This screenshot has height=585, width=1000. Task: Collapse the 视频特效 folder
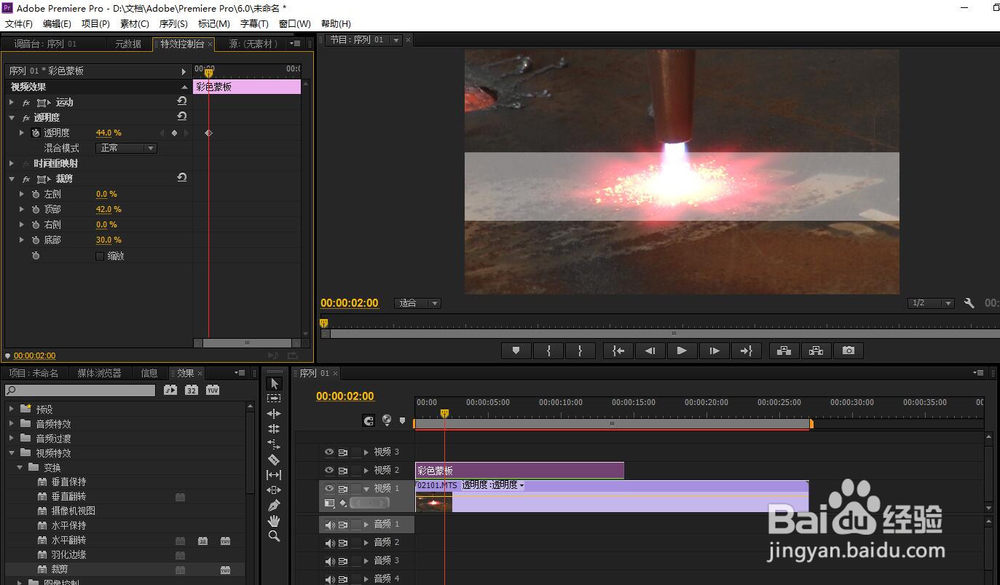click(11, 453)
